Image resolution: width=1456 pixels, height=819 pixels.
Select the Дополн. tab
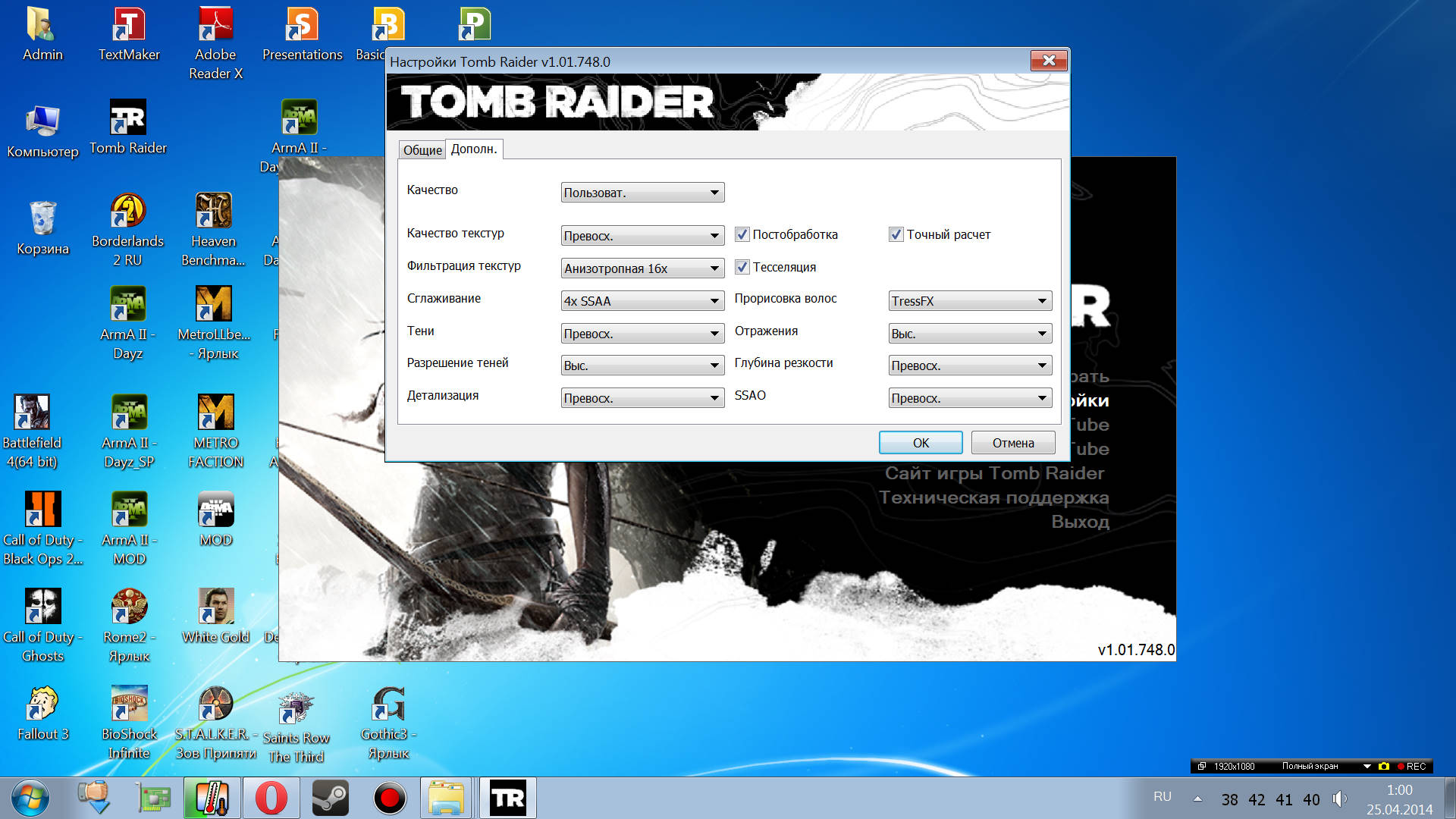click(474, 149)
